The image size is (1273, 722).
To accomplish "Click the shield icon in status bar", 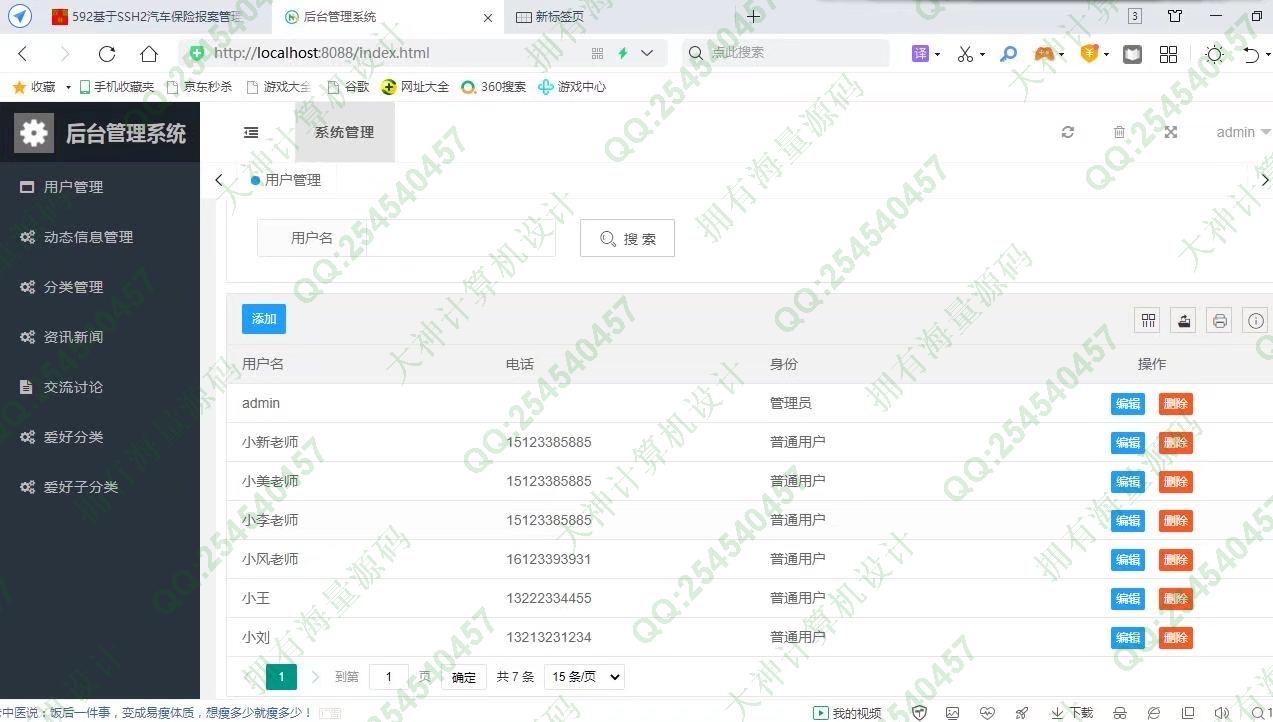I will pos(919,713).
